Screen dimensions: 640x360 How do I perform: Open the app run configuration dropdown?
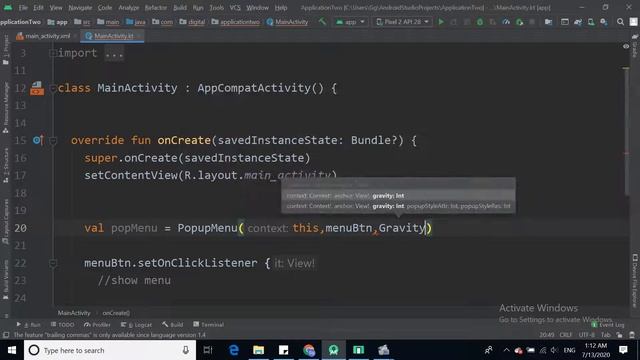click(x=350, y=22)
